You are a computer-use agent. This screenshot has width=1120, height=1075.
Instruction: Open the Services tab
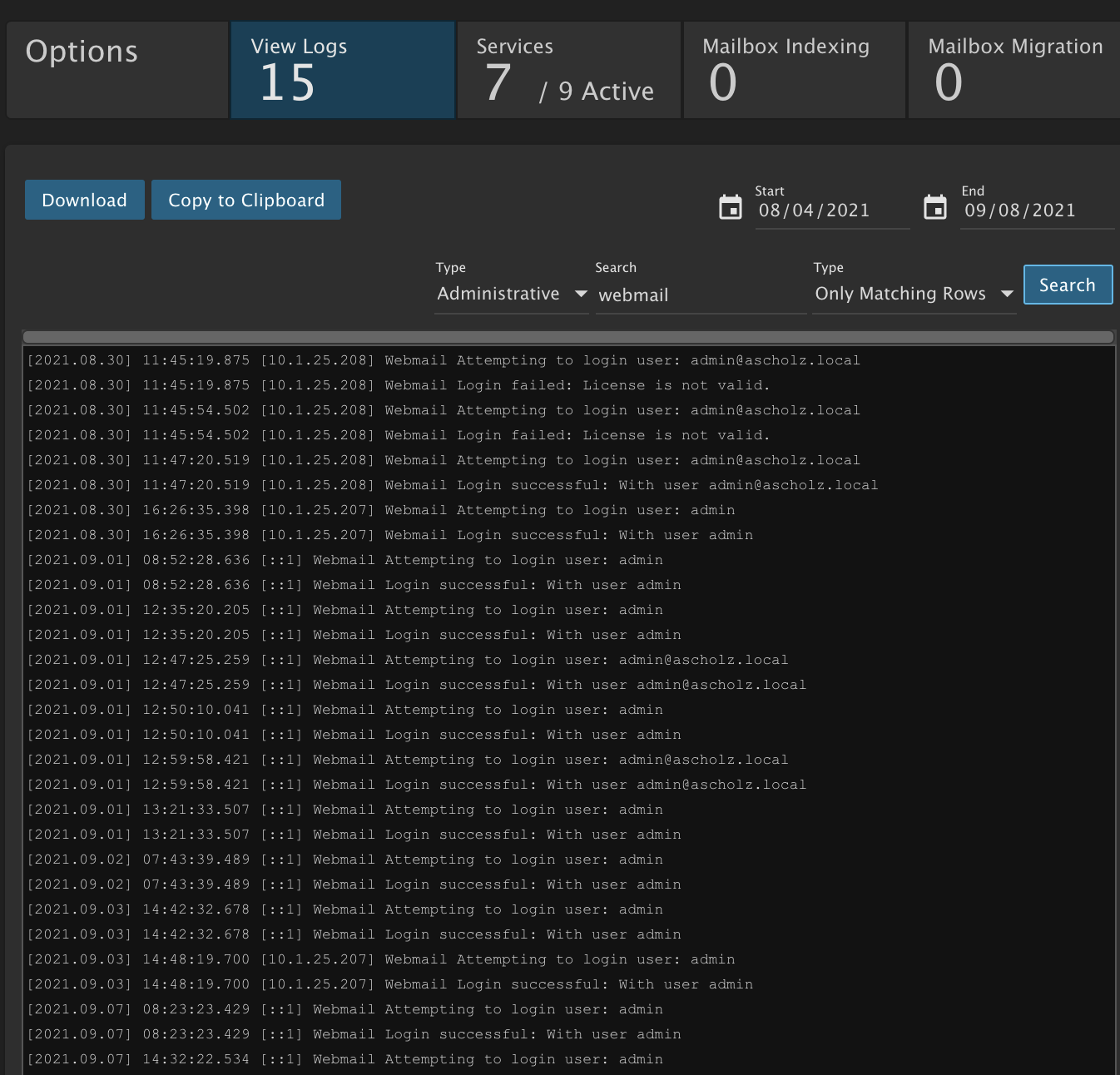pyautogui.click(x=568, y=70)
